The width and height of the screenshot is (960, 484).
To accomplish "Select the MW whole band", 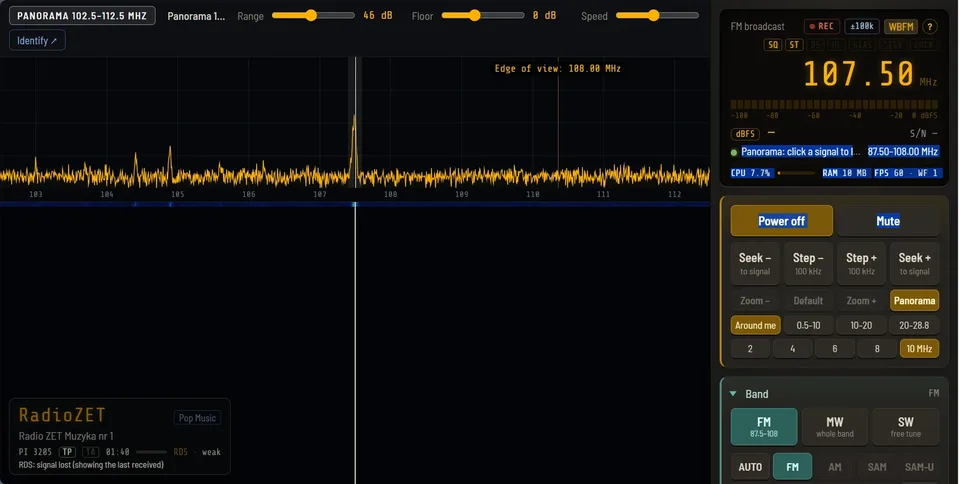I will click(x=834, y=426).
